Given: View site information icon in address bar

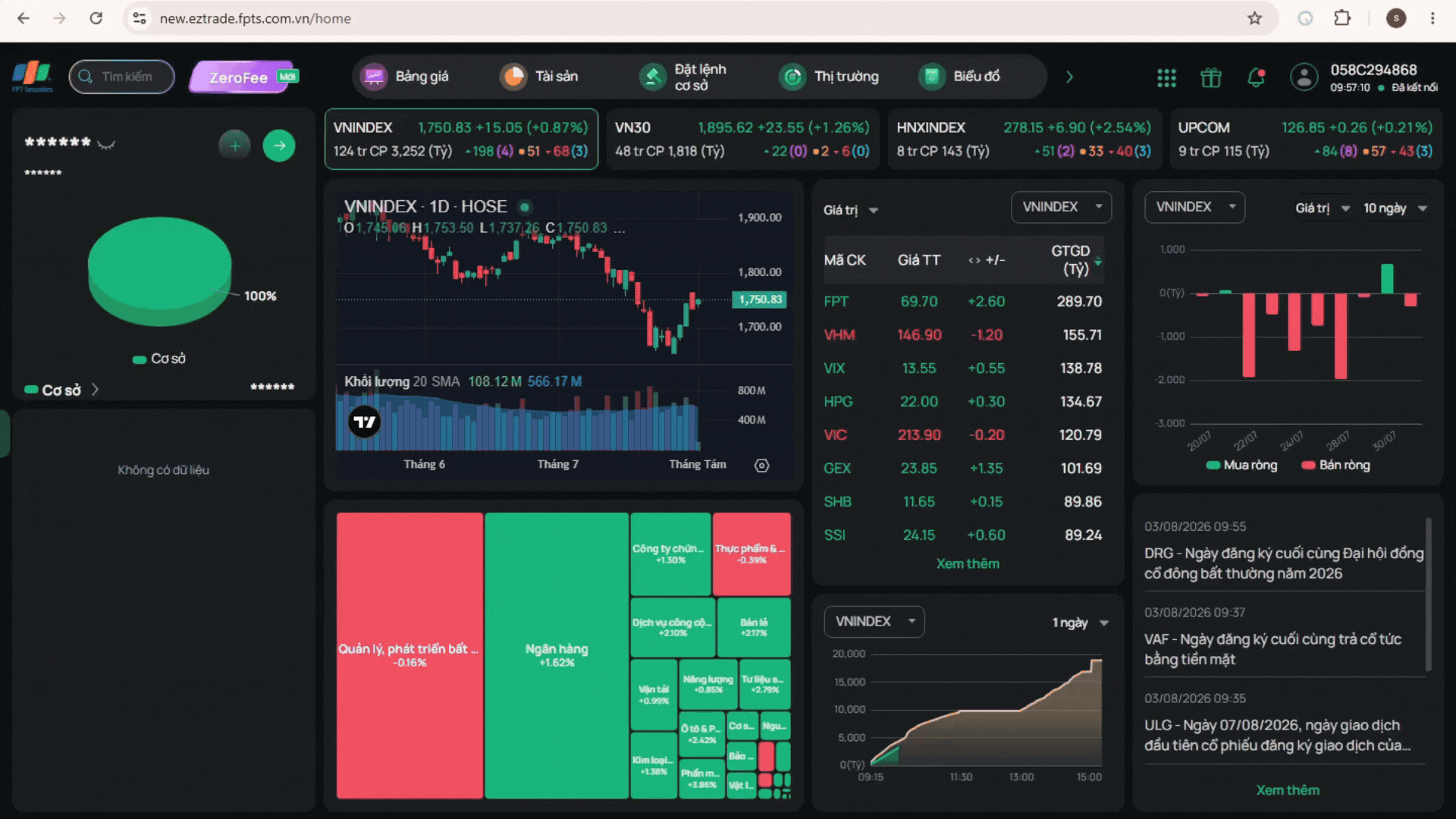Looking at the screenshot, I should coord(140,18).
